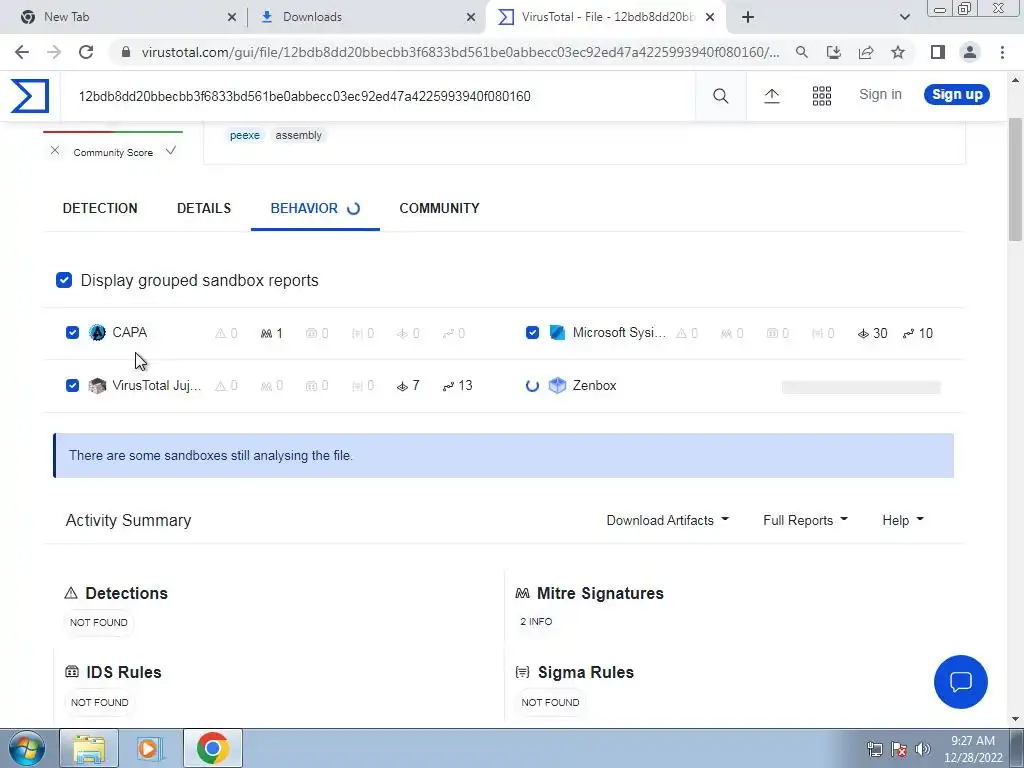This screenshot has height=768, width=1024.
Task: Open the apps grid icon
Action: pyautogui.click(x=822, y=96)
